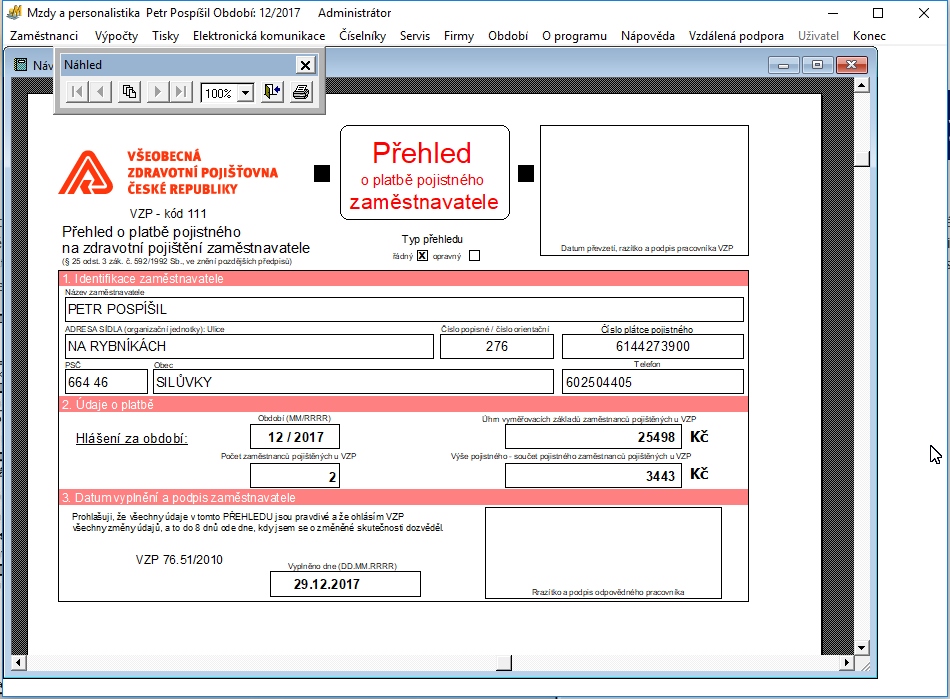The height and width of the screenshot is (699, 950).
Task: Click scroll left arrow of horizontal scrollbar
Action: click(19, 663)
